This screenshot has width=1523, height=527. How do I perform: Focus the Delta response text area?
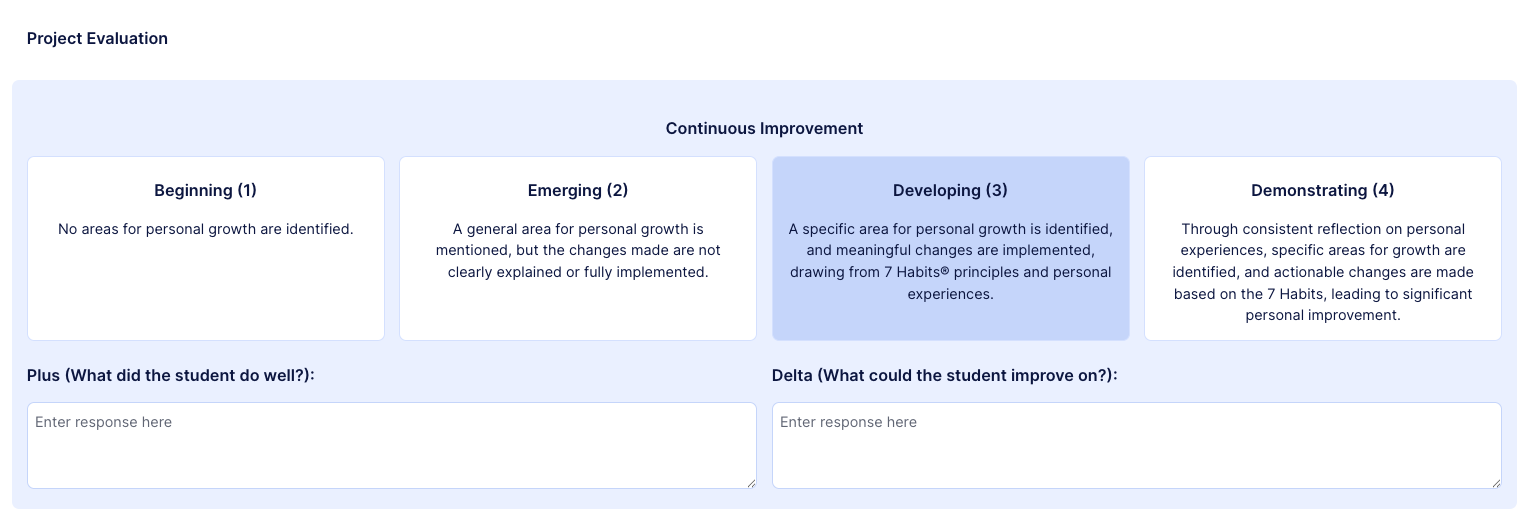1136,445
